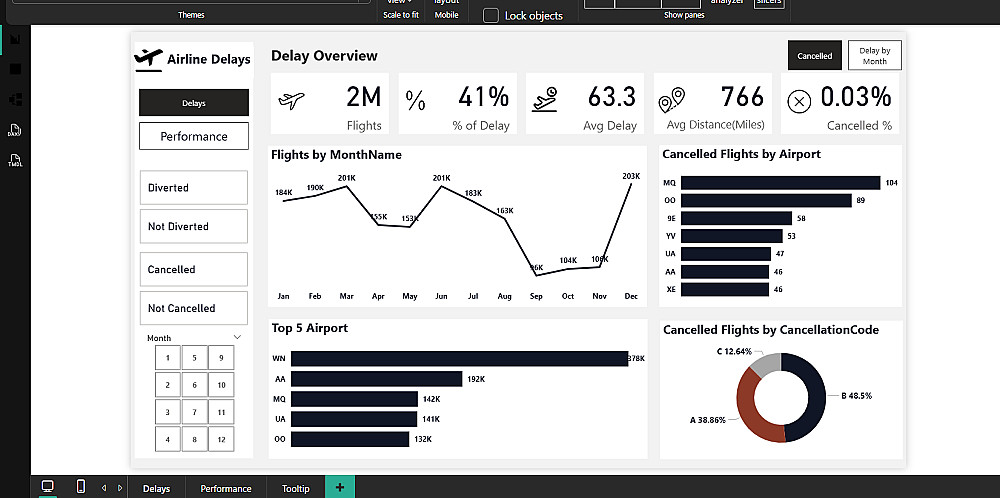Click next page arrow in tab bar

(x=120, y=488)
